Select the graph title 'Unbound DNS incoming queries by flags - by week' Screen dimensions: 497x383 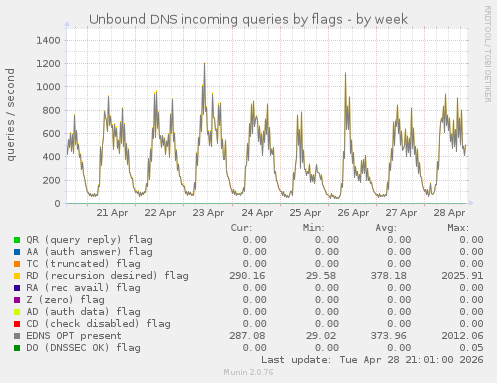tap(248, 19)
